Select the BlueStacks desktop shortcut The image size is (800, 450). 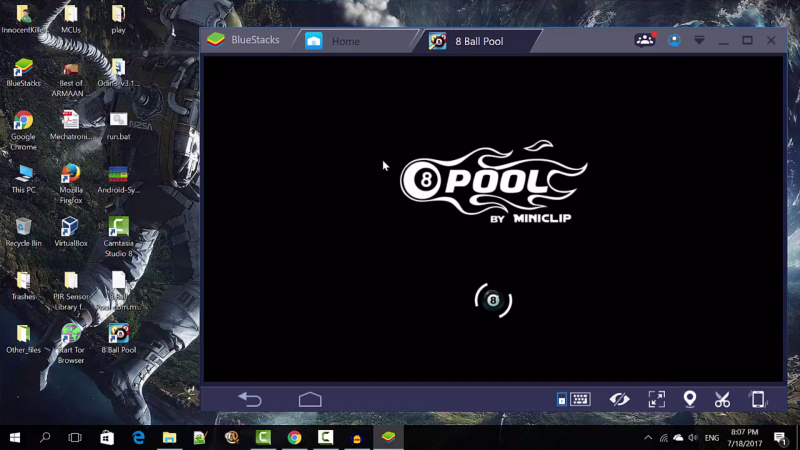pyautogui.click(x=23, y=72)
